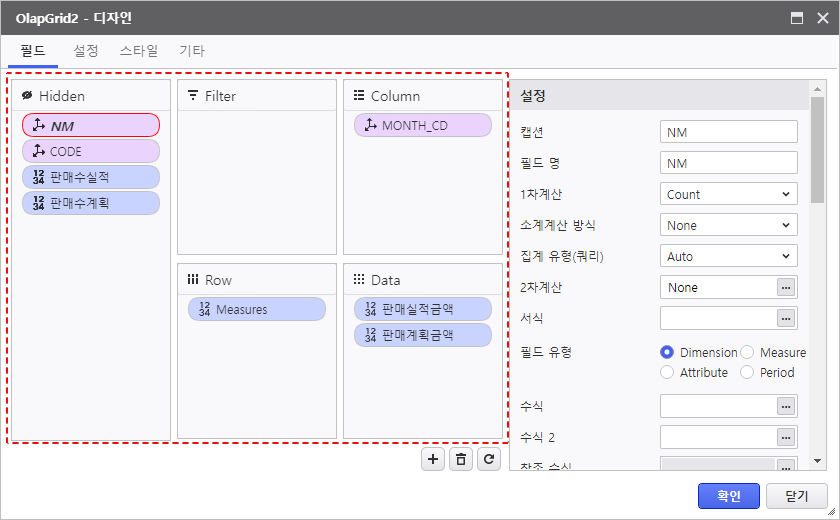840x520 pixels.
Task: Select the Dimension field type
Action: [x=668, y=352]
